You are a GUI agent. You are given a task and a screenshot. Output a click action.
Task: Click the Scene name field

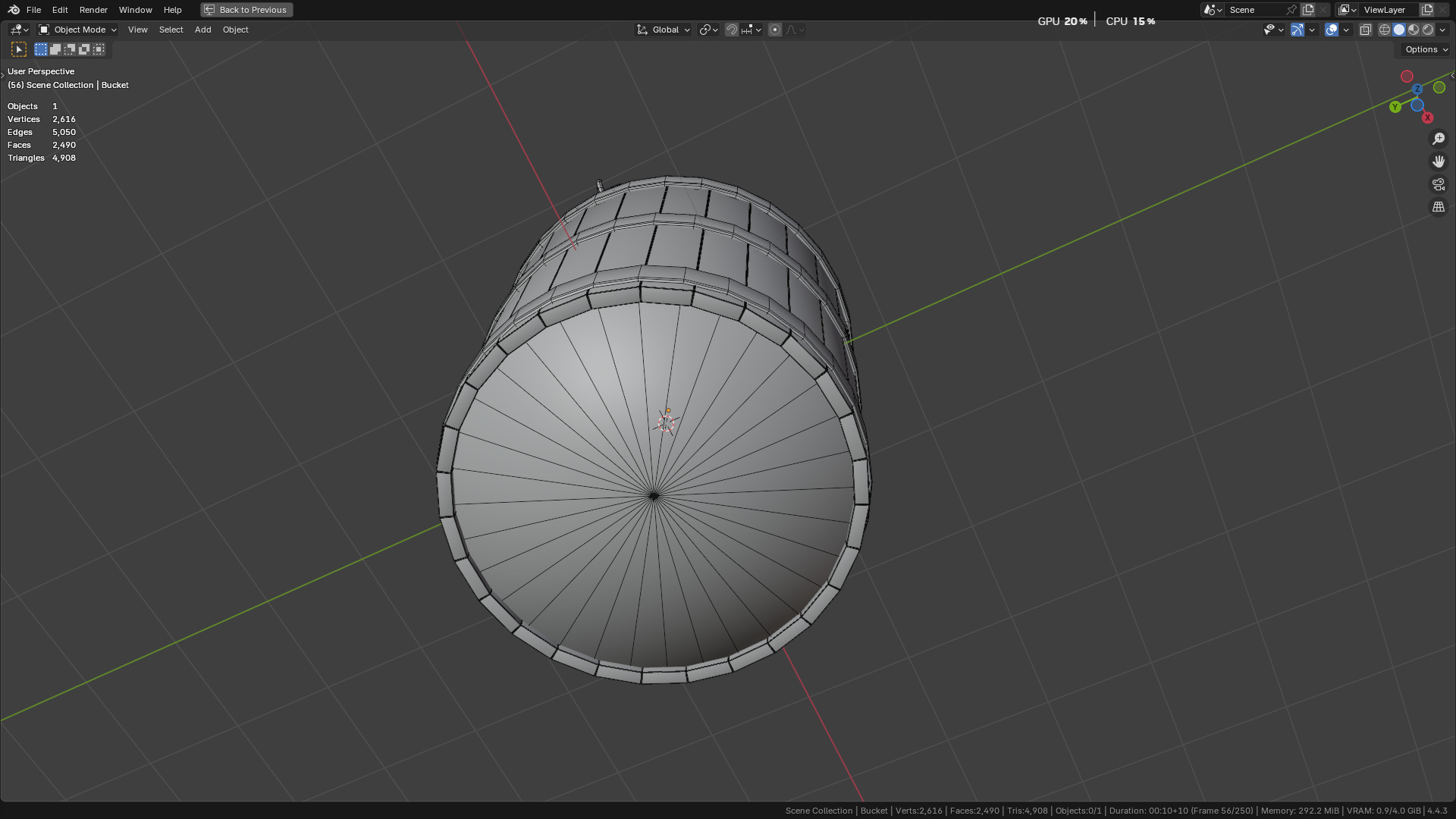[x=1256, y=10]
